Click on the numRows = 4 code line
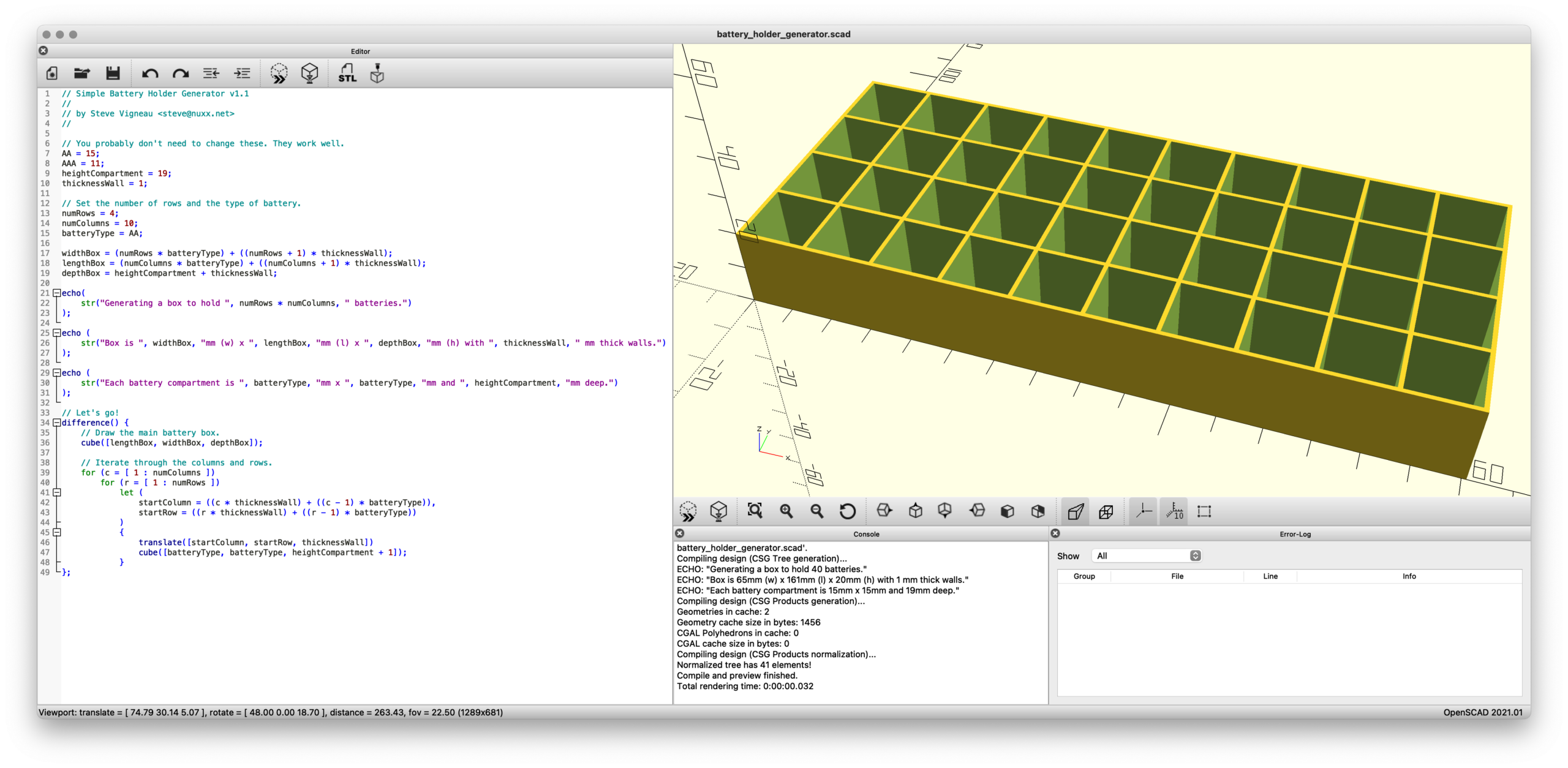Screen dimensions: 1568x768 90,213
